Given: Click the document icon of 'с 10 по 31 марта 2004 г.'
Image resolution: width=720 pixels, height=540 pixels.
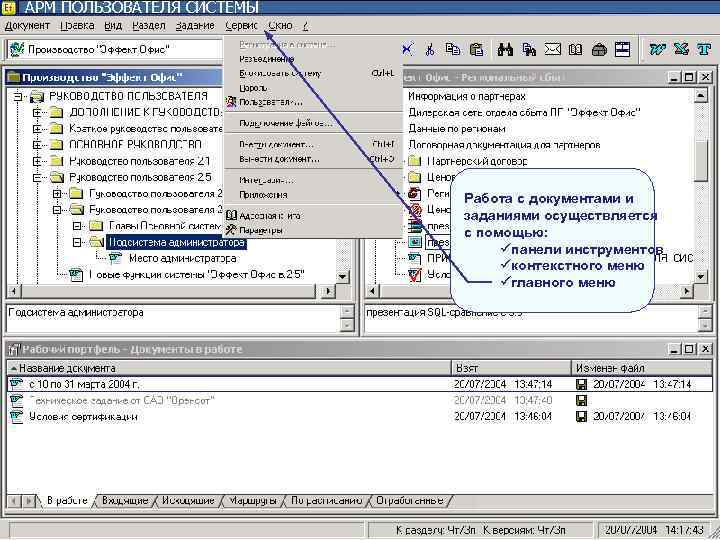Looking at the screenshot, I should click(x=17, y=384).
